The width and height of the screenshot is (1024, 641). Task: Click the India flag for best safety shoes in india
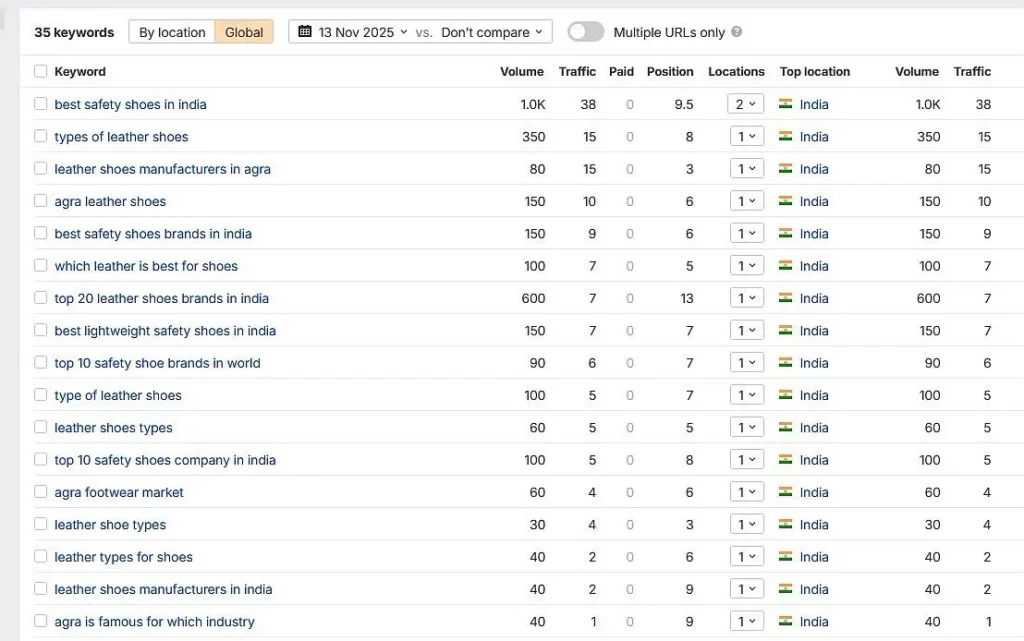click(786, 104)
